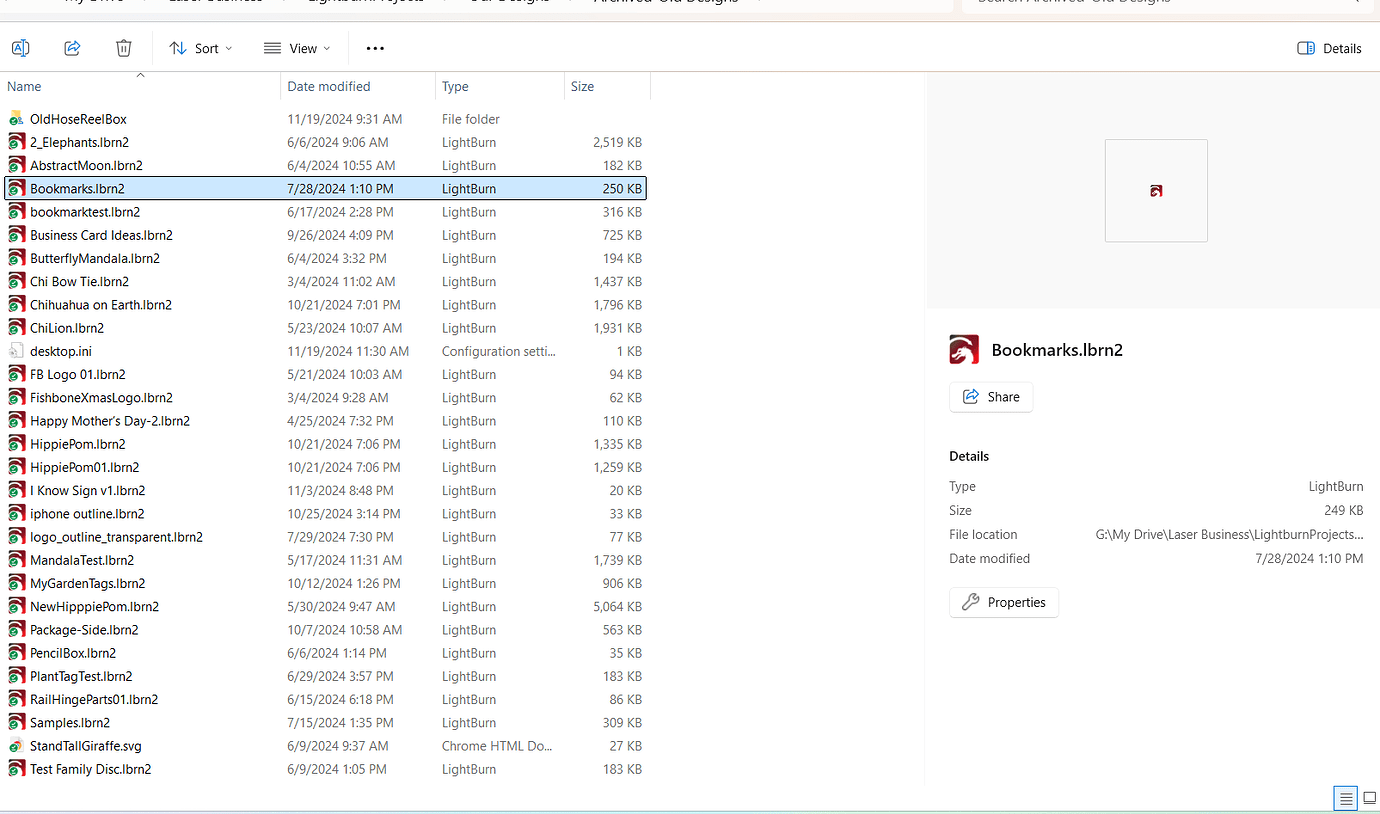
Task: Select HippiePom01.lbrn2 file
Action: click(x=85, y=467)
